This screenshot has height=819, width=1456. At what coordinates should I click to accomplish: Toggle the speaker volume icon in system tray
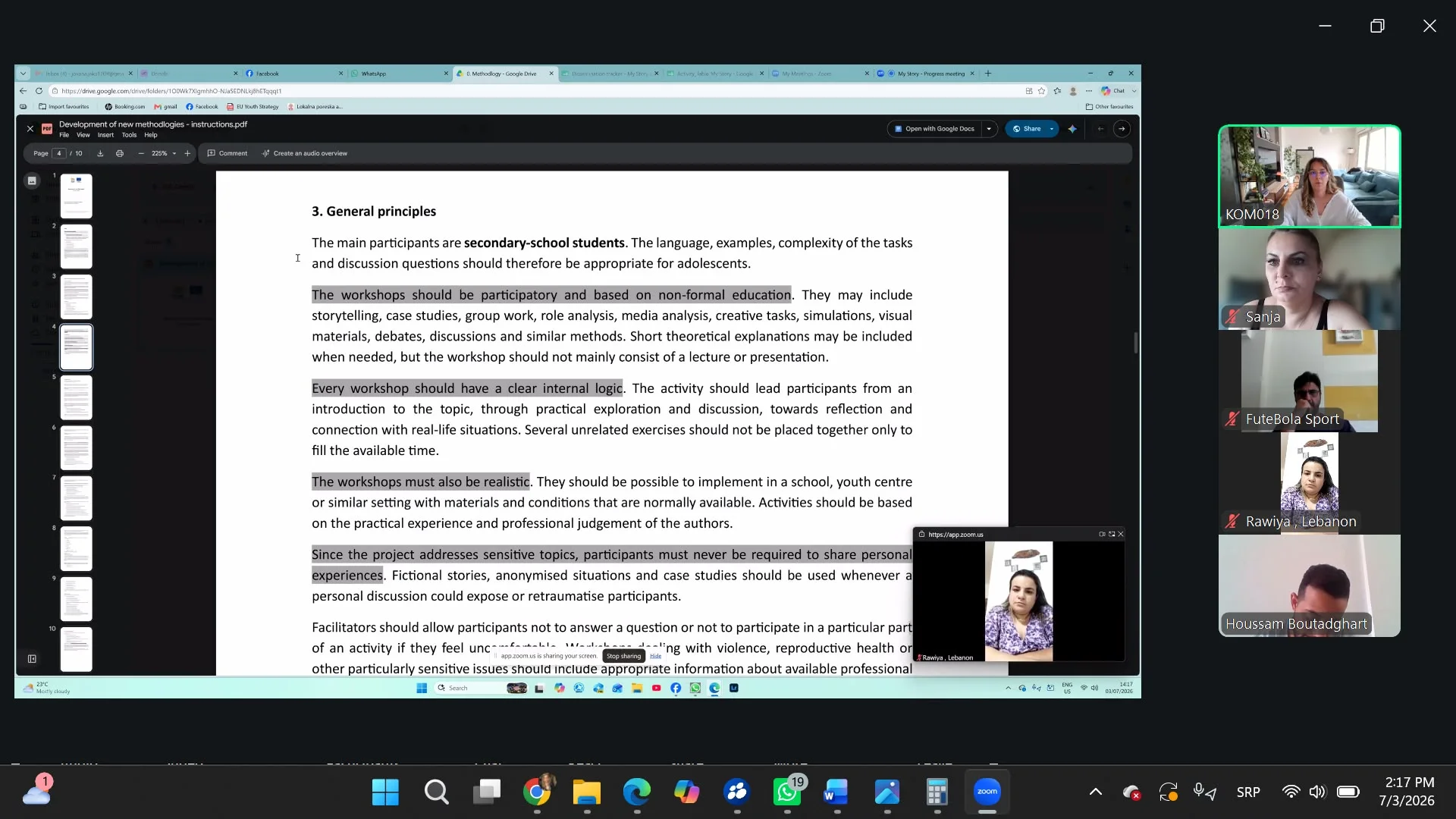(x=1317, y=792)
